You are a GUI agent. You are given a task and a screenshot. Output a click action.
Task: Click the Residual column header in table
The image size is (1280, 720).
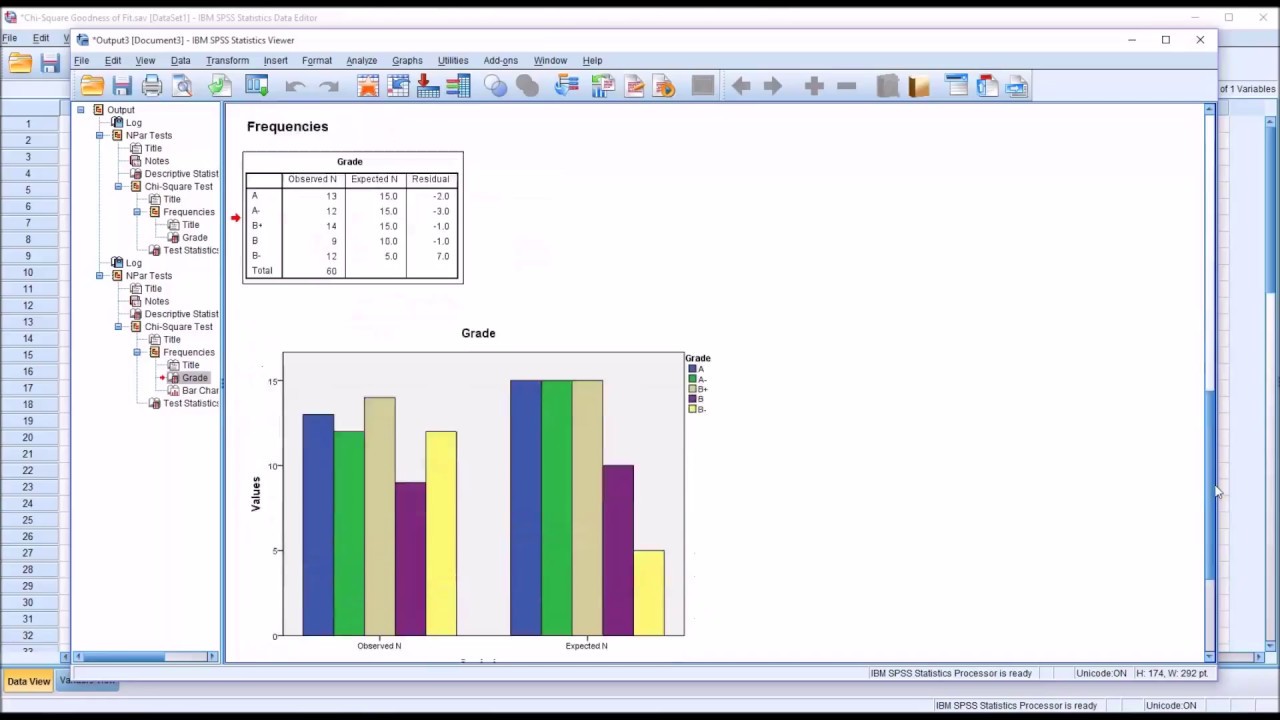[x=430, y=179]
